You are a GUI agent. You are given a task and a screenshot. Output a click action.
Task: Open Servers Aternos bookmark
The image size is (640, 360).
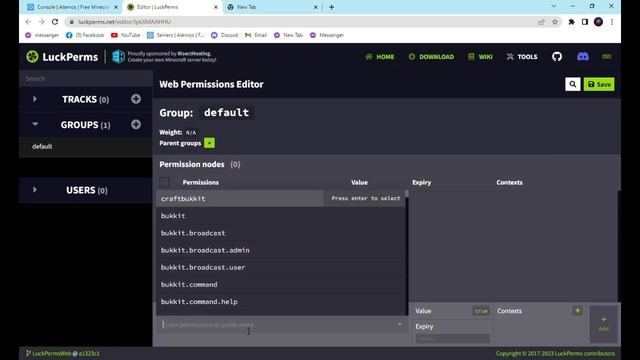coord(176,35)
